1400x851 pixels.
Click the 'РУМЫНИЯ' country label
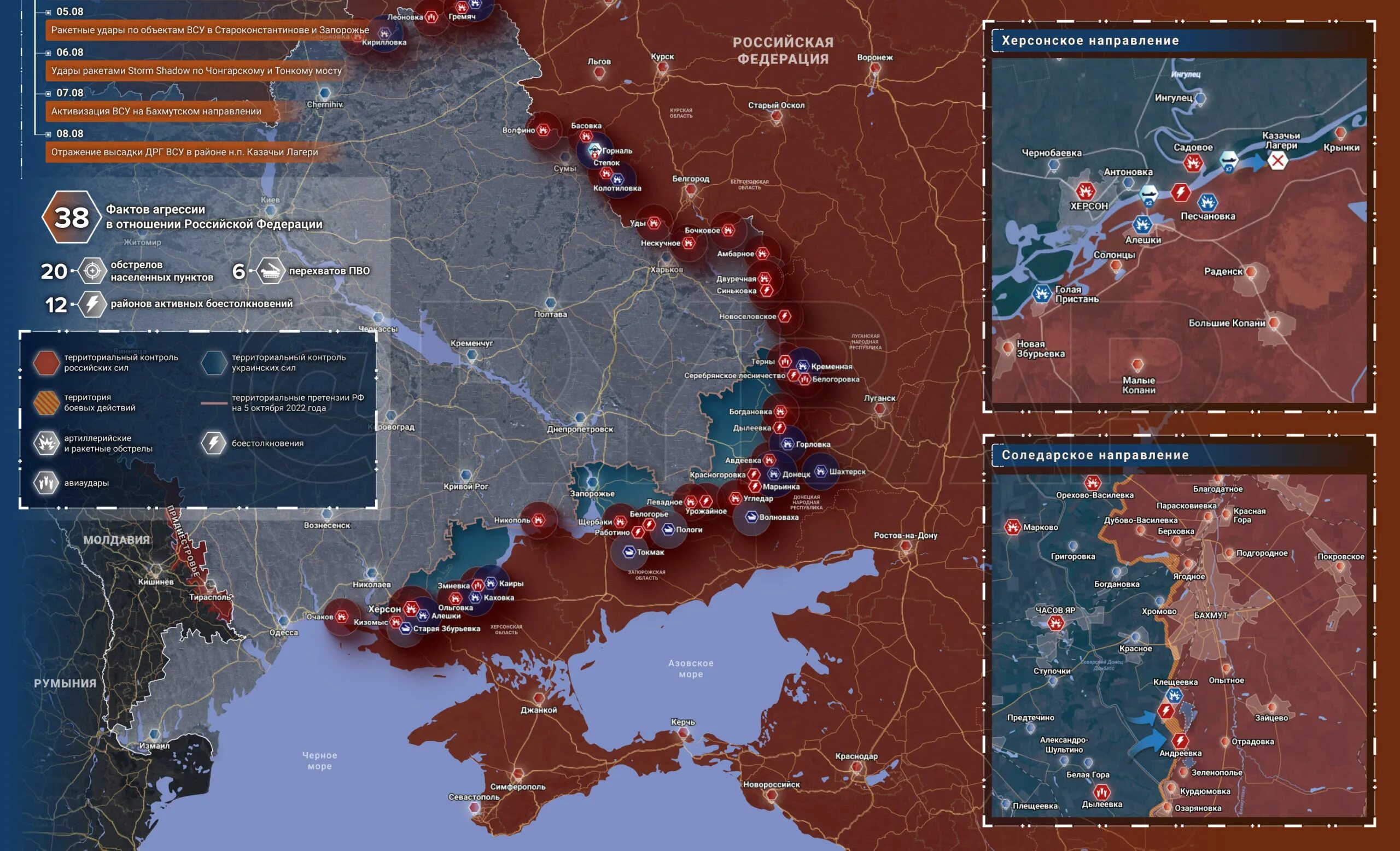click(65, 683)
